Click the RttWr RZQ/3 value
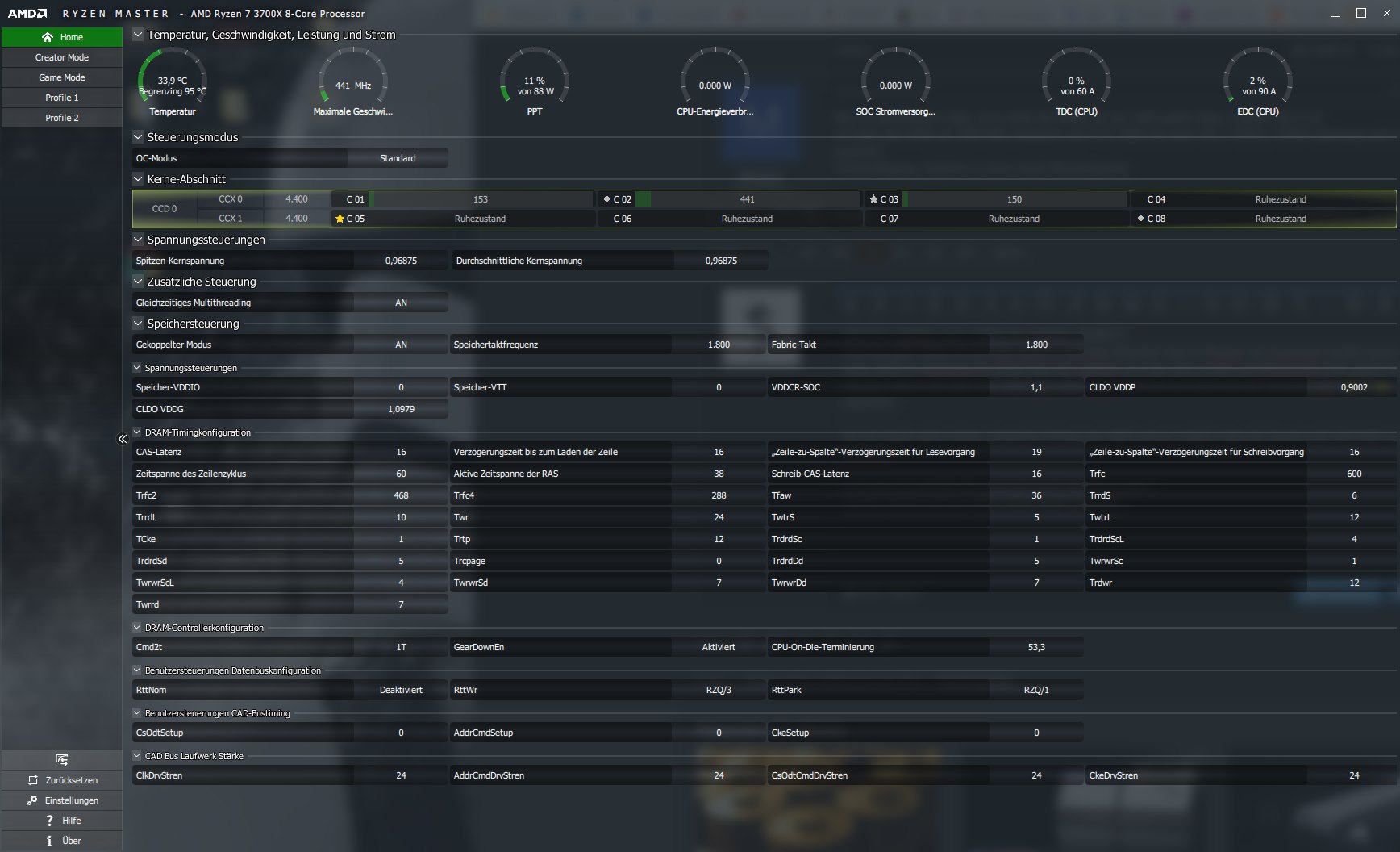 tap(719, 690)
